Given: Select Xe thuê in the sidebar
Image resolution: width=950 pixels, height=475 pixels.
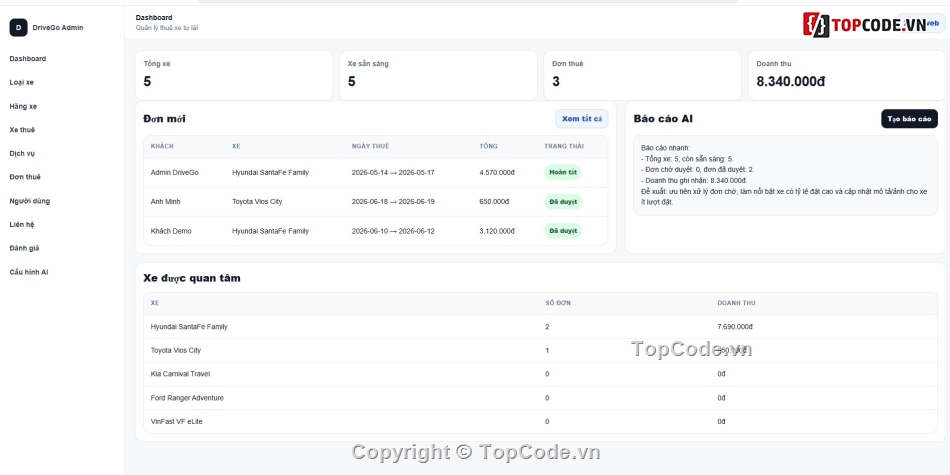Looking at the screenshot, I should click(x=22, y=130).
